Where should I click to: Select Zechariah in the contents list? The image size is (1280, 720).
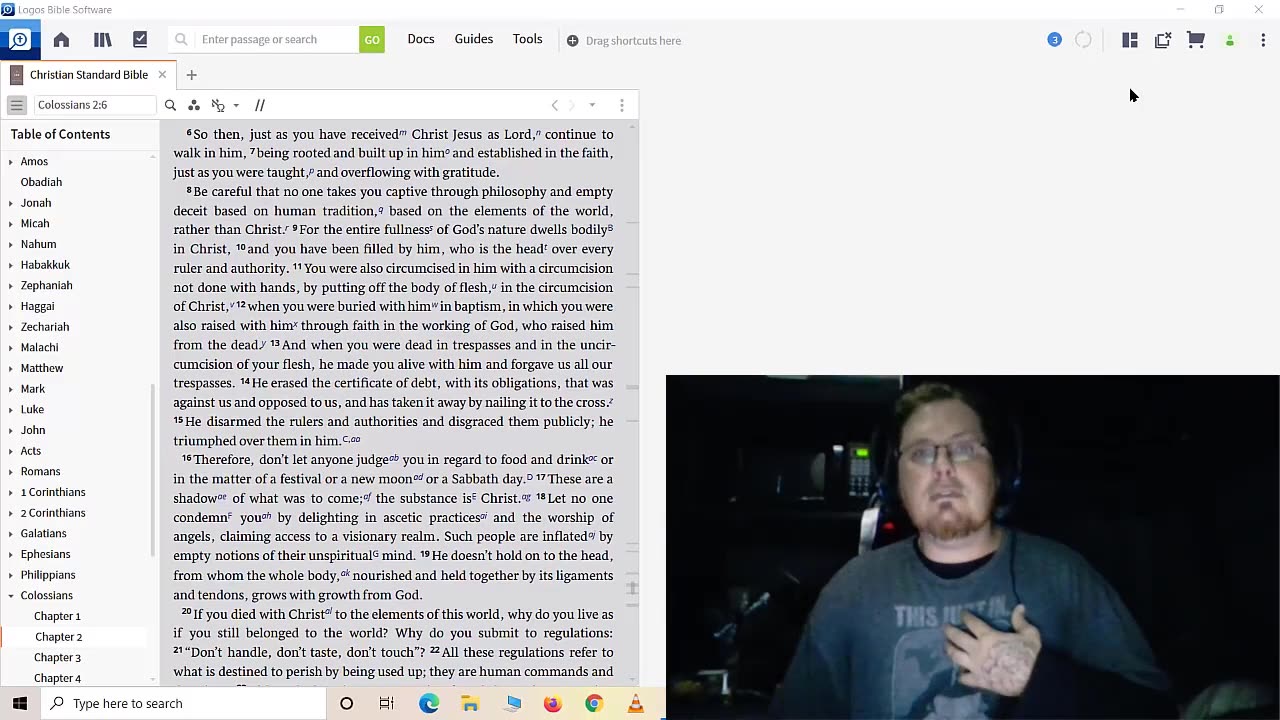(45, 327)
